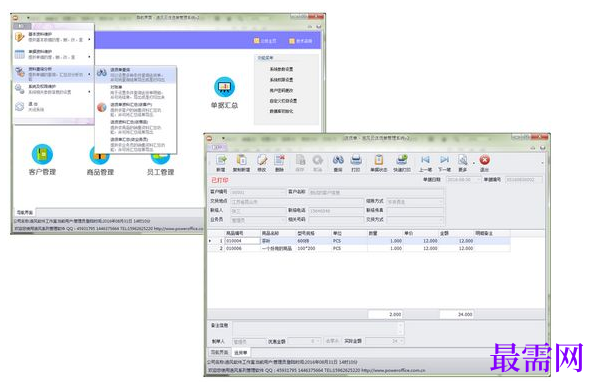
Task: Click the 24.000 total amount cell
Action: point(457,314)
